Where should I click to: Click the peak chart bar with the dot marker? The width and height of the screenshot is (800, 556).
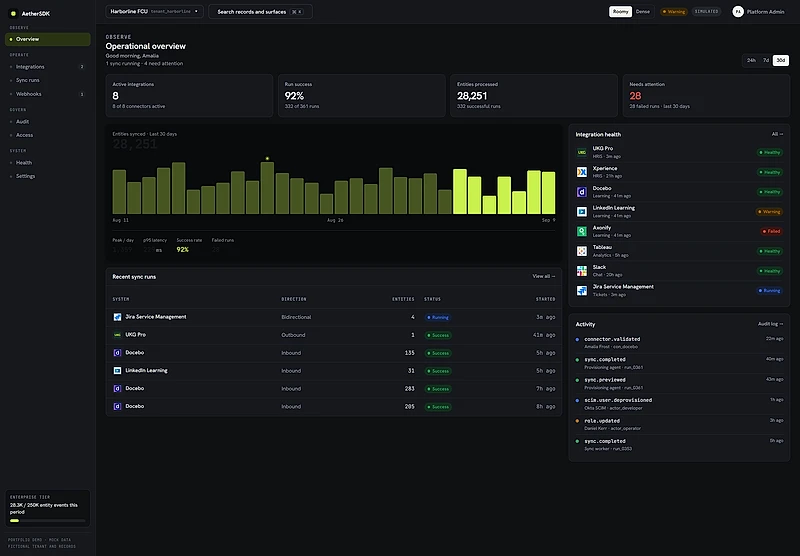click(x=267, y=188)
